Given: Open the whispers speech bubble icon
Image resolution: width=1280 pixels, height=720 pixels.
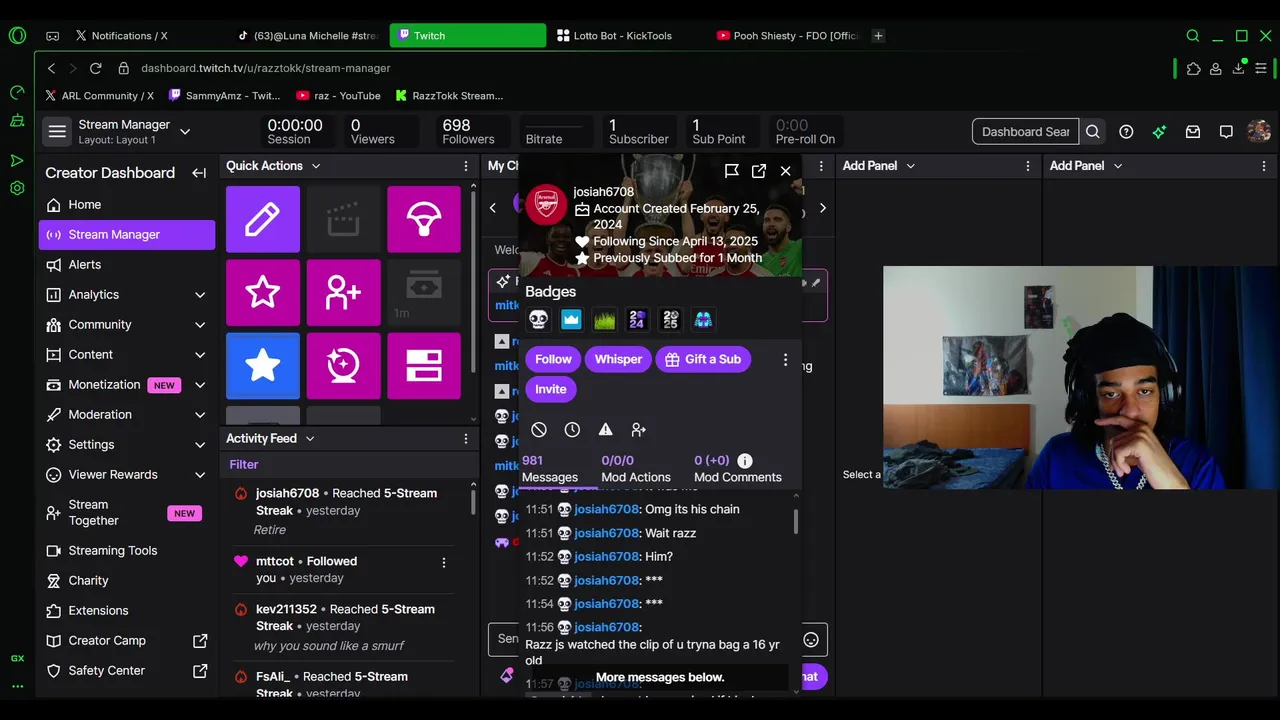Looking at the screenshot, I should [x=1226, y=132].
